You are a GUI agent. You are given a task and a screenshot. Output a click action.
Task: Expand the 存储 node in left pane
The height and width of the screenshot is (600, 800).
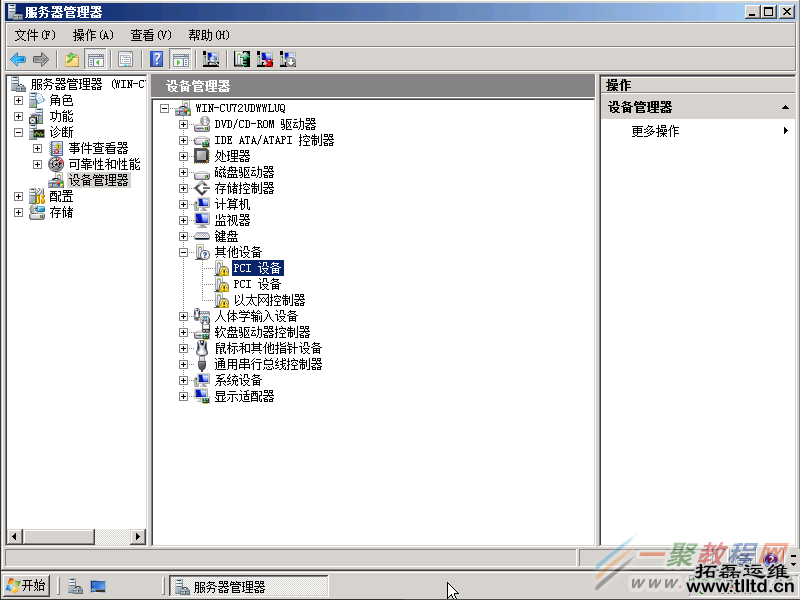(x=17, y=212)
